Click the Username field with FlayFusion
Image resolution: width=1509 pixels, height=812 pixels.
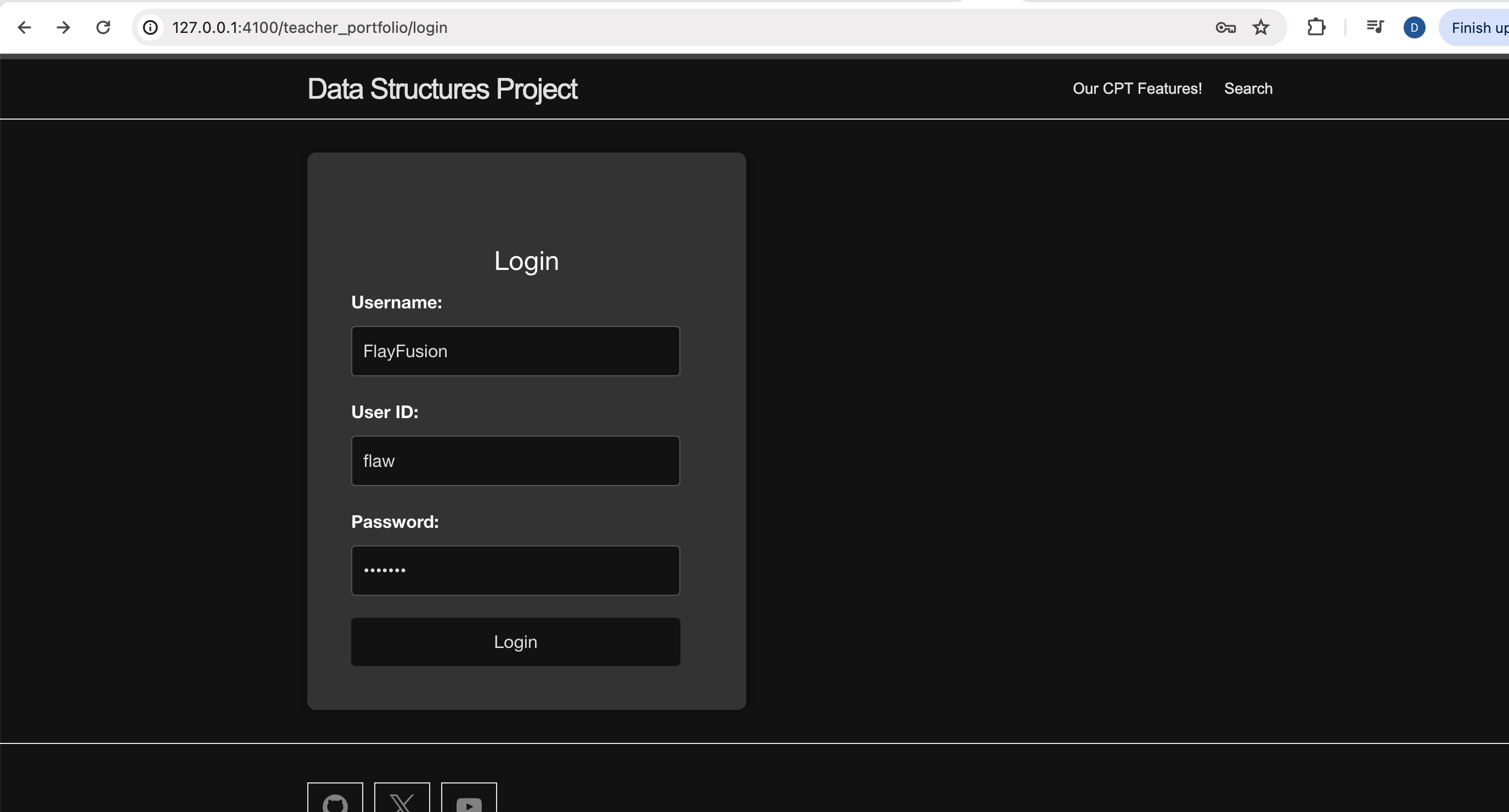click(x=515, y=351)
